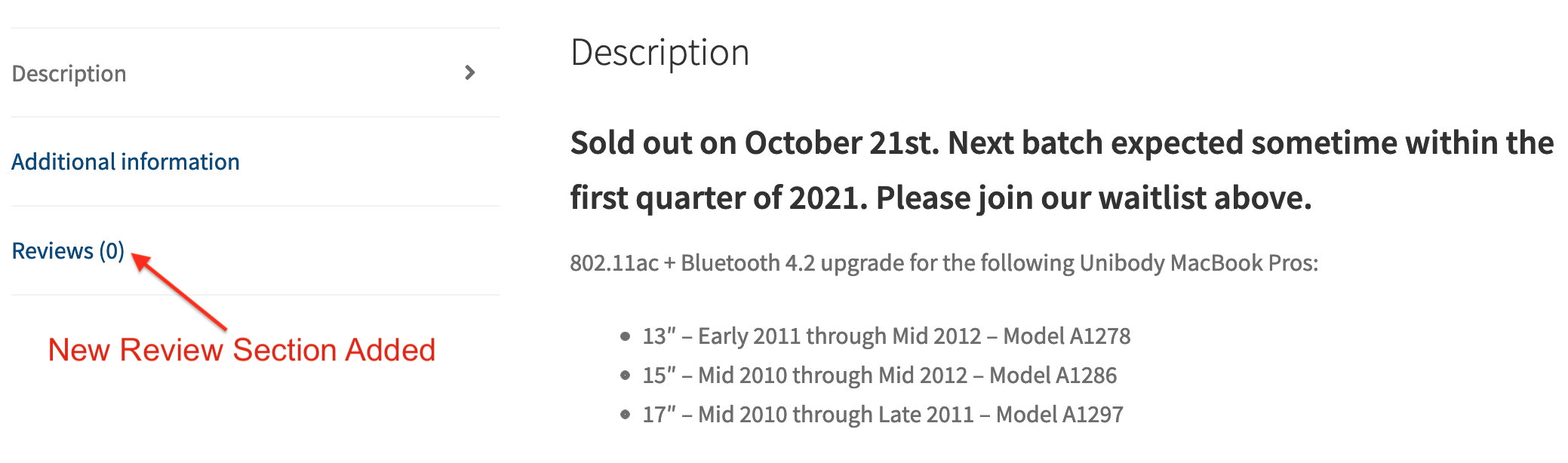This screenshot has width=1568, height=463.
Task: Click the red arrow pointing to Reviews
Action: click(x=181, y=293)
